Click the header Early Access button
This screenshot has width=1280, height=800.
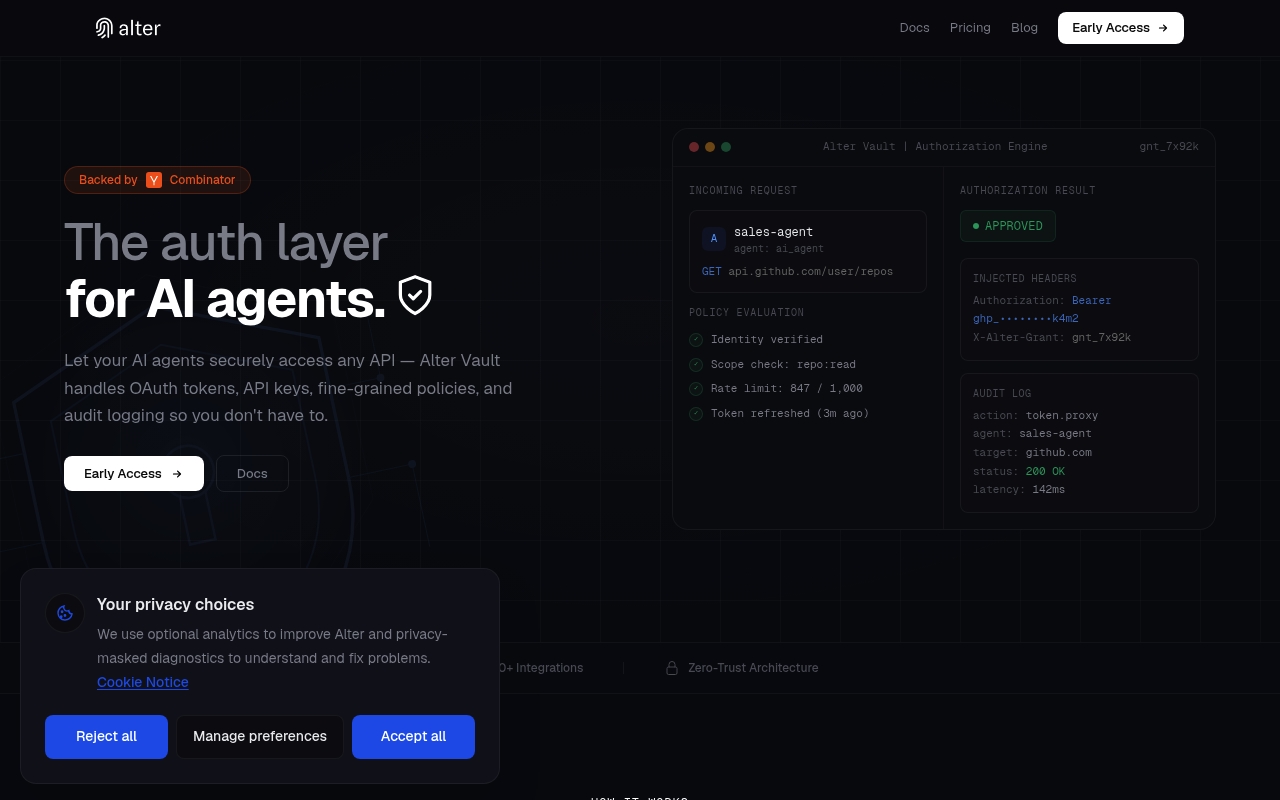click(1121, 28)
